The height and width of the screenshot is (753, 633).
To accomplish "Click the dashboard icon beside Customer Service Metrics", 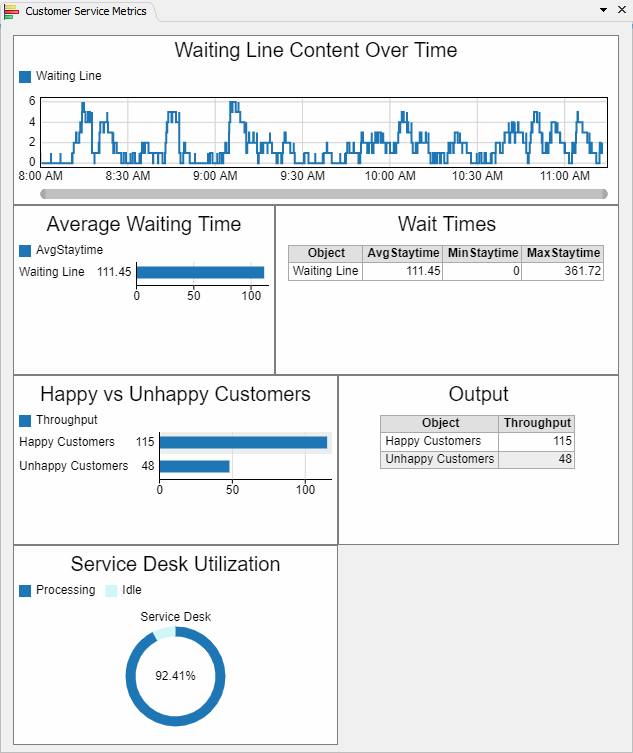I will pyautogui.click(x=11, y=11).
